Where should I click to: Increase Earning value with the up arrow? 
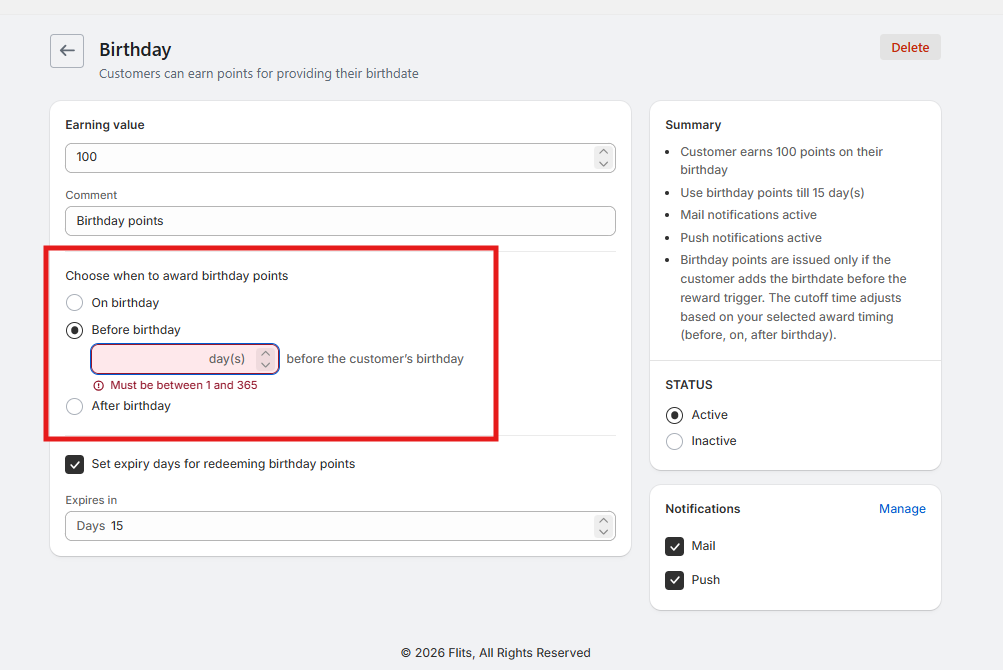tap(603, 152)
